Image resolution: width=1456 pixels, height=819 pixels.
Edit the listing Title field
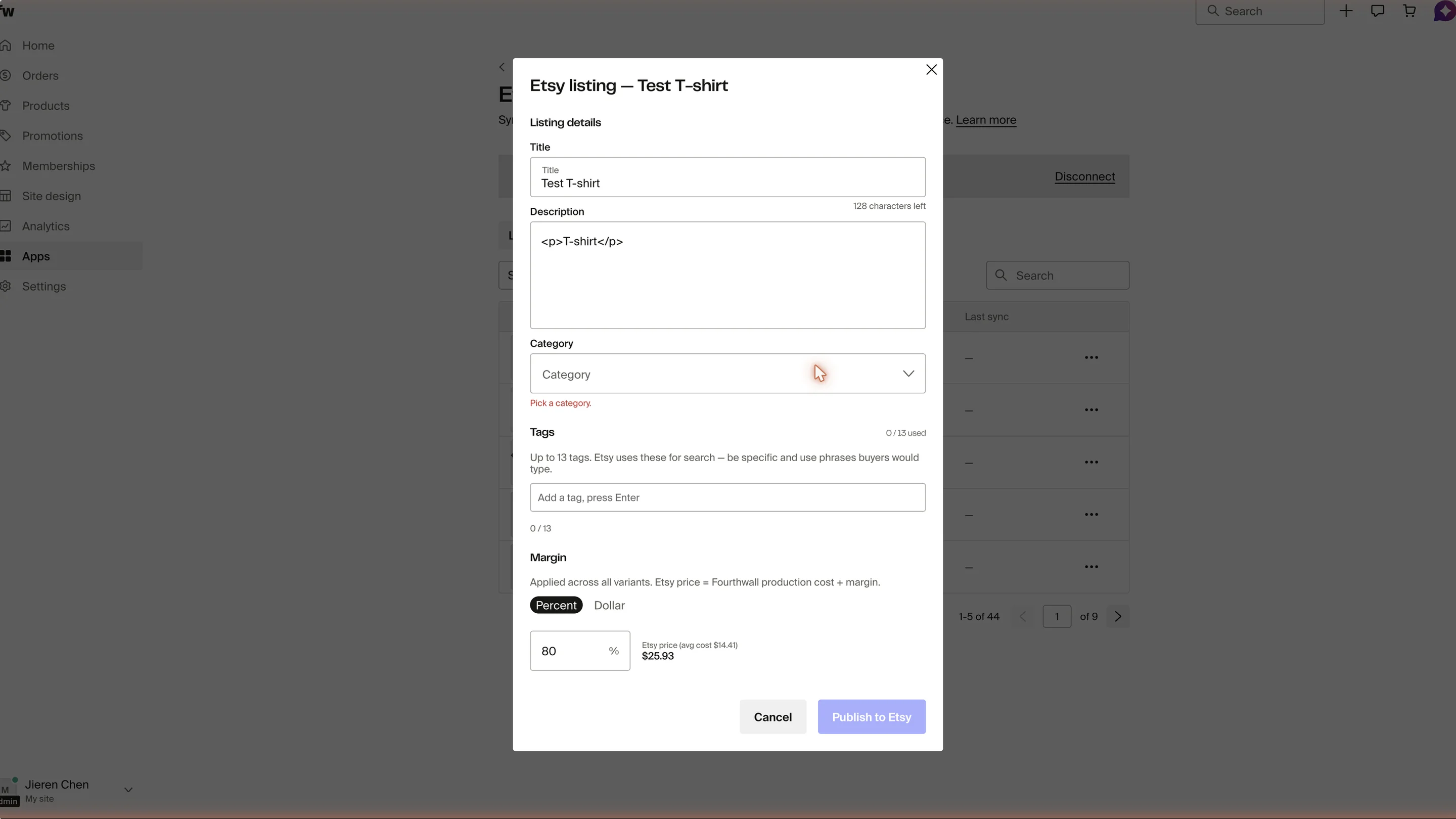coord(727,177)
